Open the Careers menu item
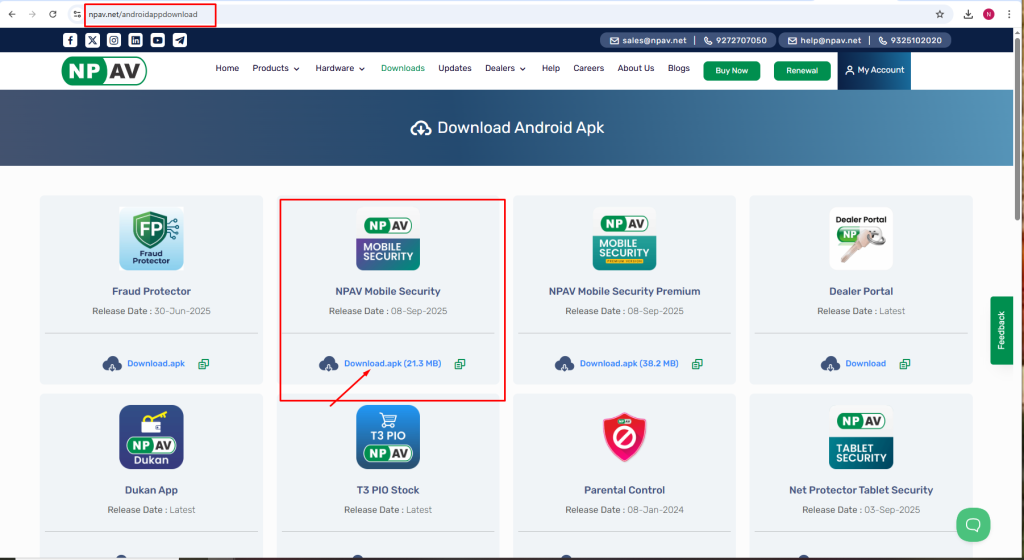The width and height of the screenshot is (1024, 560). point(588,69)
